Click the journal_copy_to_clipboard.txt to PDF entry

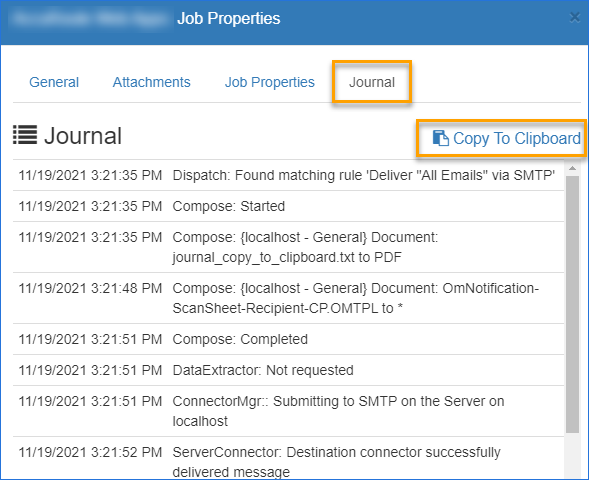[288, 247]
